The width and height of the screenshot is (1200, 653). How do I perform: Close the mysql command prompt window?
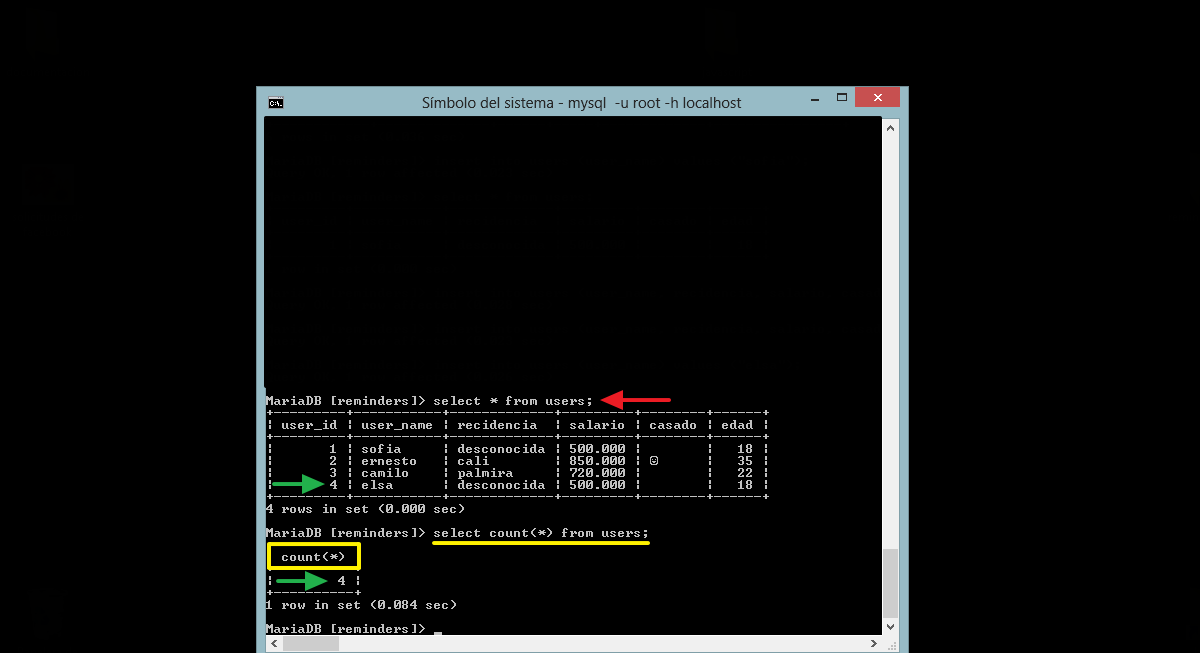click(877, 97)
